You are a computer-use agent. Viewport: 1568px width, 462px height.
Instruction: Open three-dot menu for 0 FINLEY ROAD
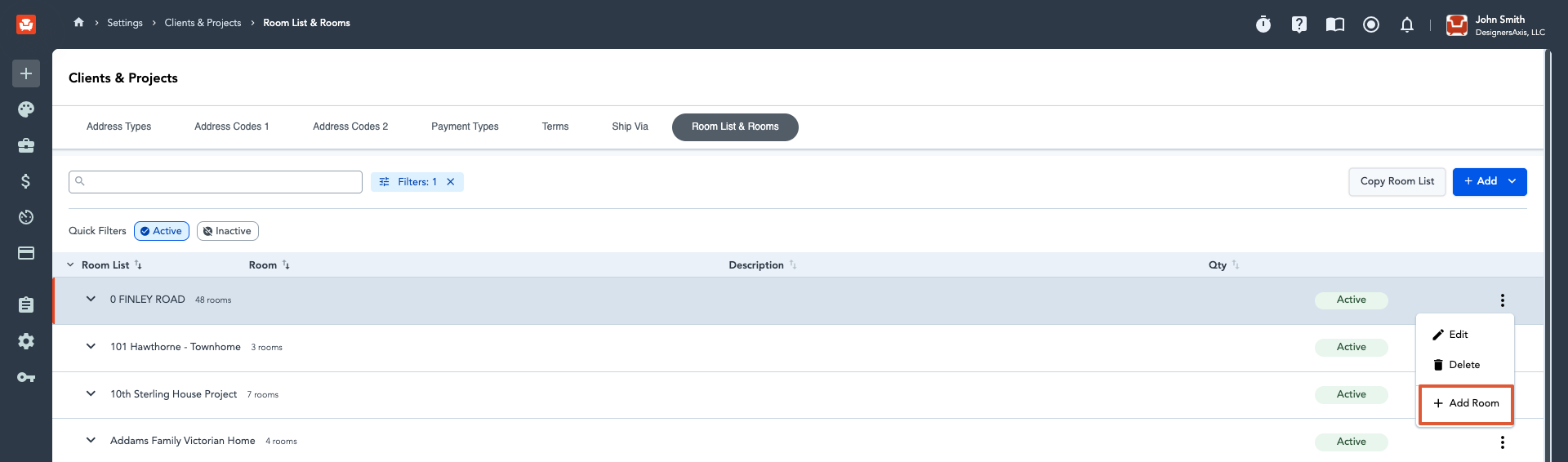[x=1503, y=300]
